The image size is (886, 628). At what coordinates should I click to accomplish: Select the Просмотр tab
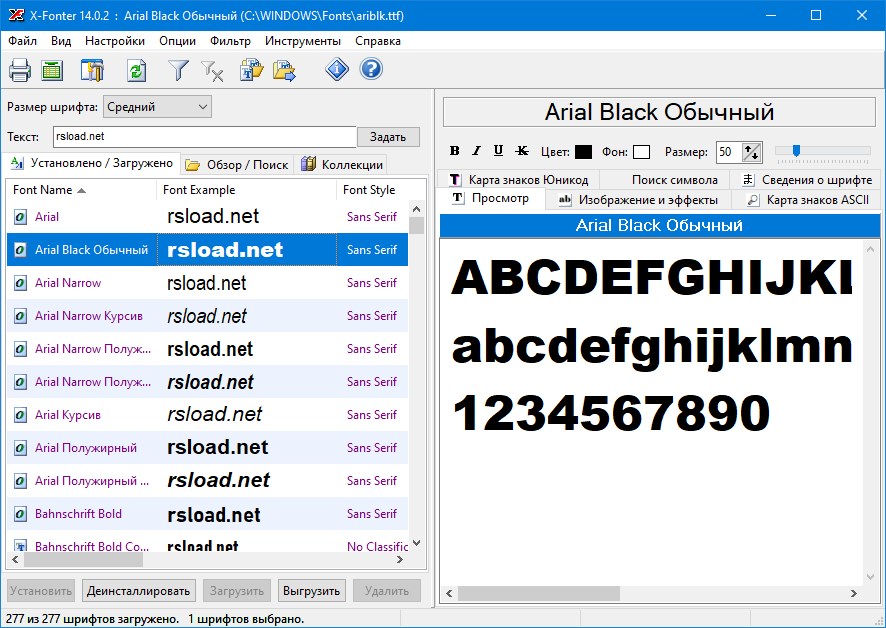click(x=491, y=198)
